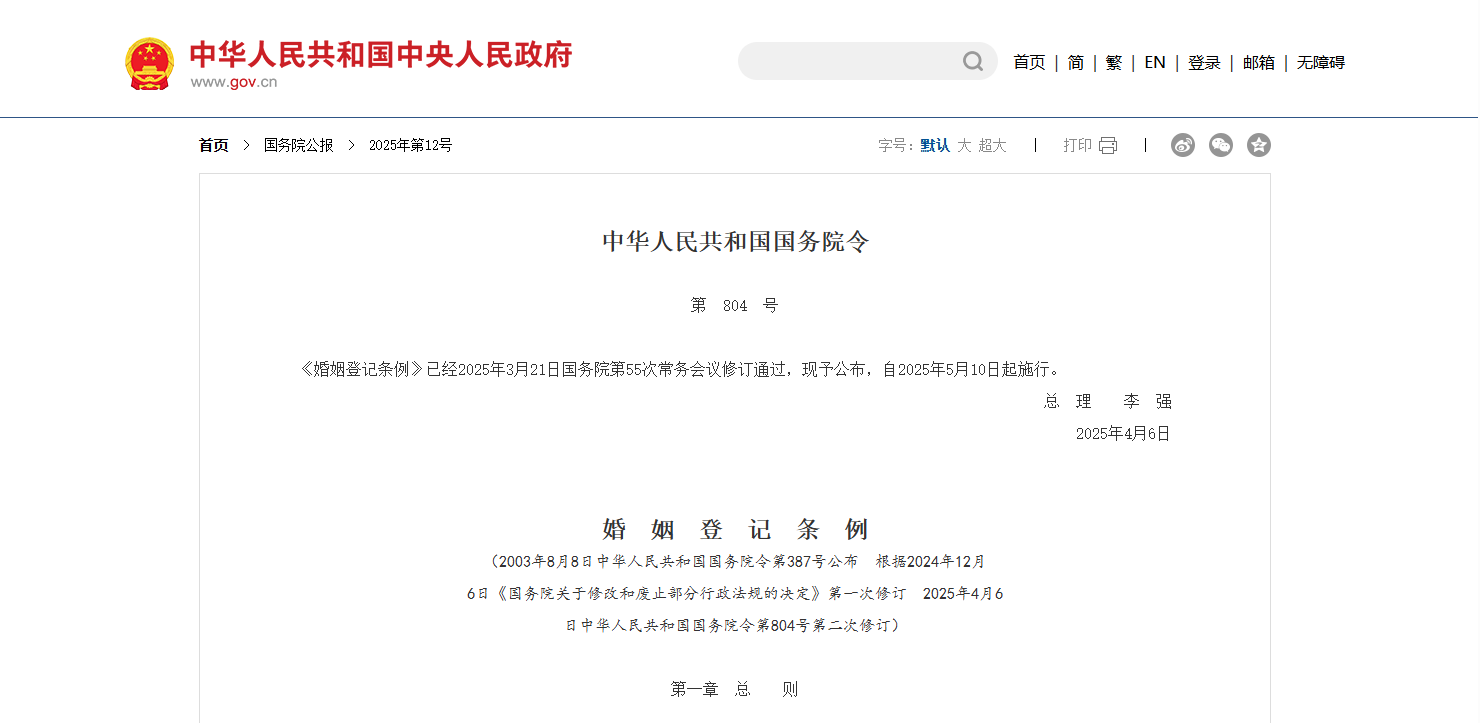Image resolution: width=1480 pixels, height=723 pixels.
Task: Share via Weibo icon
Action: coord(1183,145)
